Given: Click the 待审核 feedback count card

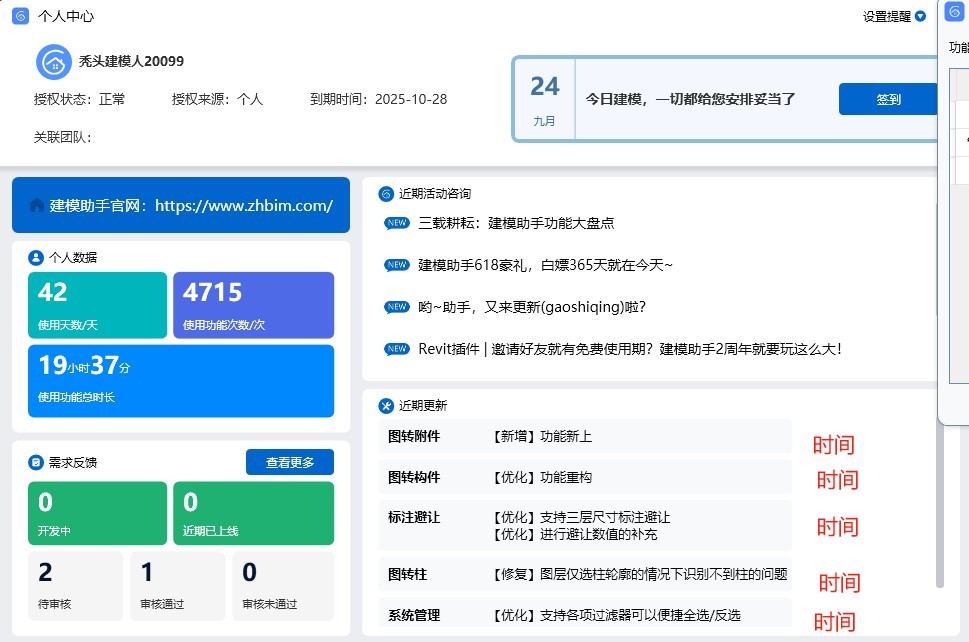Looking at the screenshot, I should [x=75, y=586].
